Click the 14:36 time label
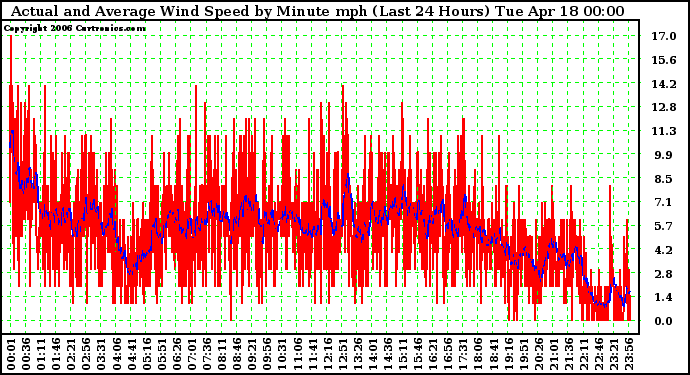Viewport: 690px width, 375px height. point(388,354)
